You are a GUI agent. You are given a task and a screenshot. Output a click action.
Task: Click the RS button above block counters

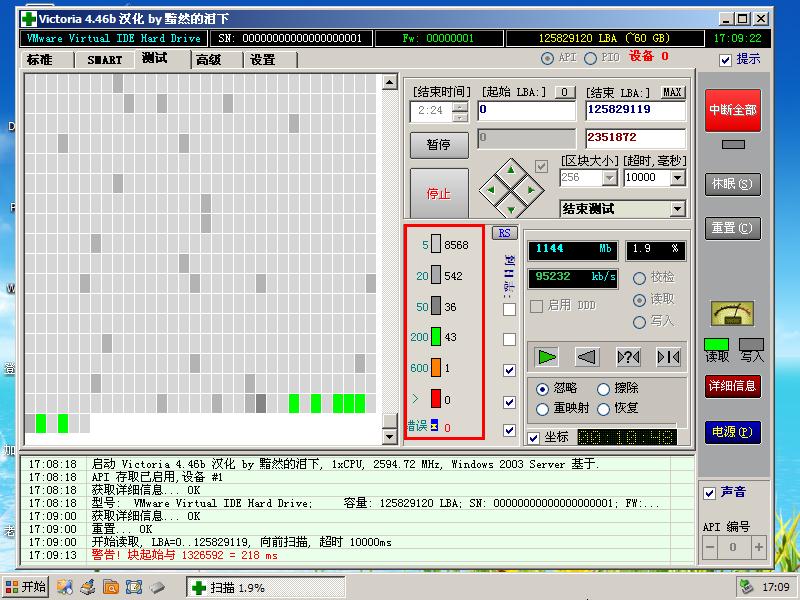[504, 233]
